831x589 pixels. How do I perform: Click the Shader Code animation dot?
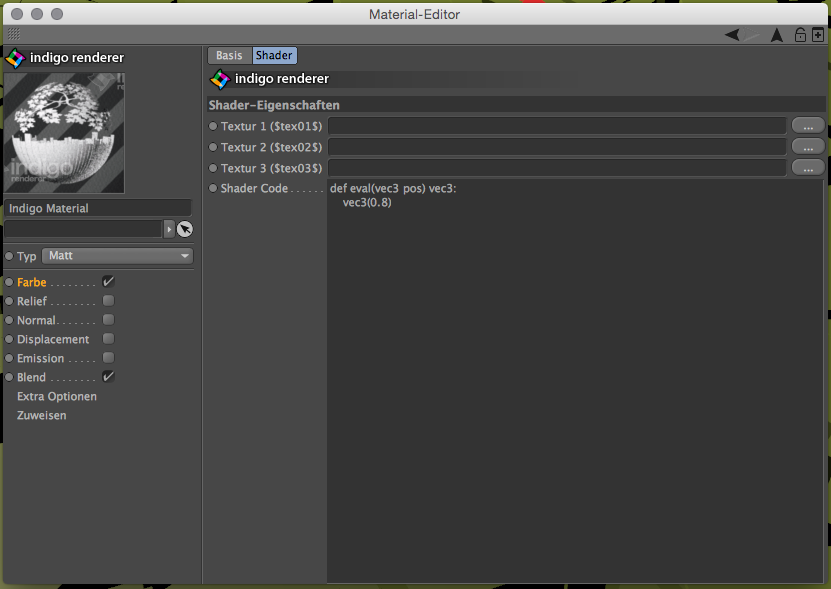coord(213,188)
